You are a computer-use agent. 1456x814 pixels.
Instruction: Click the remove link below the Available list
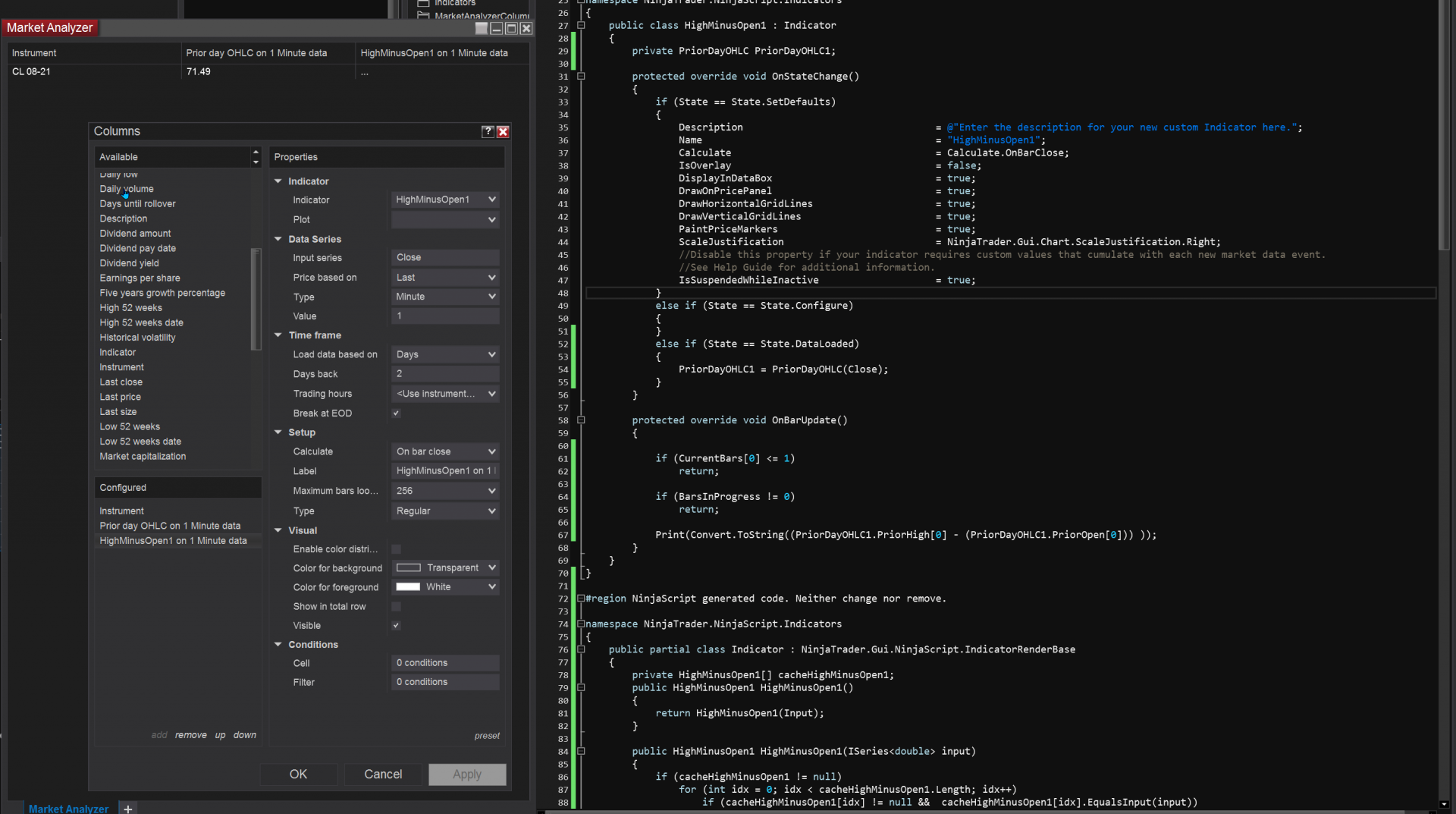pyautogui.click(x=190, y=734)
